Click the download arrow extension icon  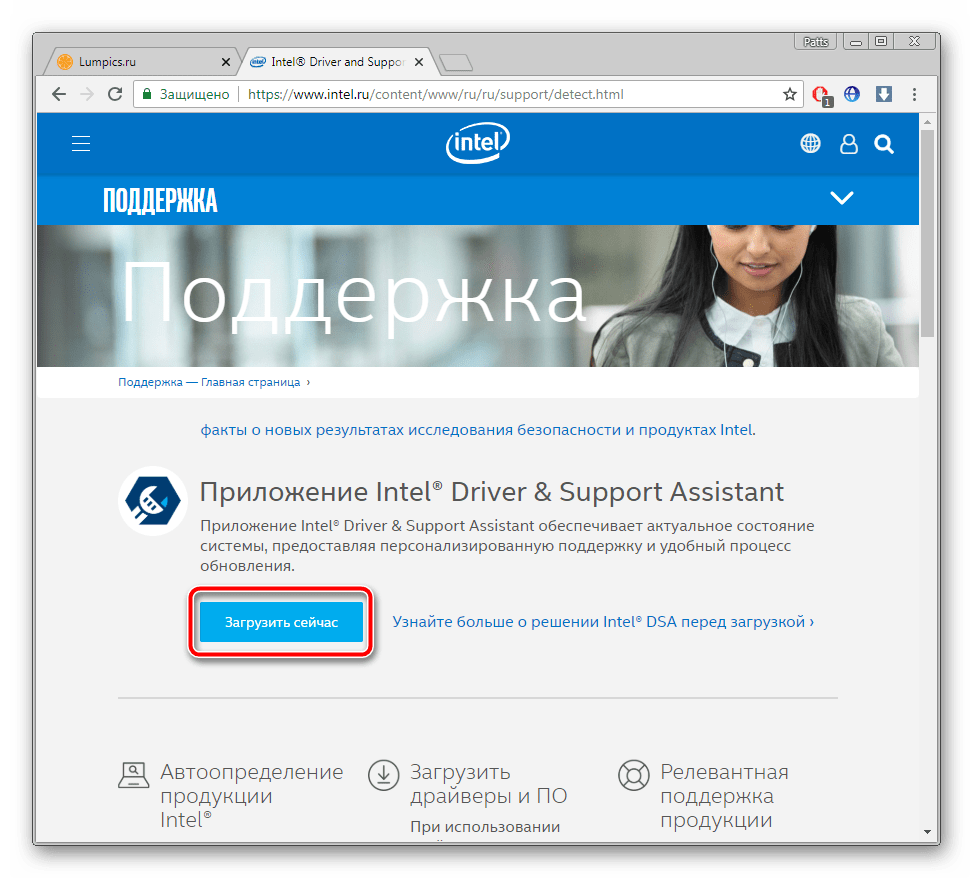[x=883, y=94]
